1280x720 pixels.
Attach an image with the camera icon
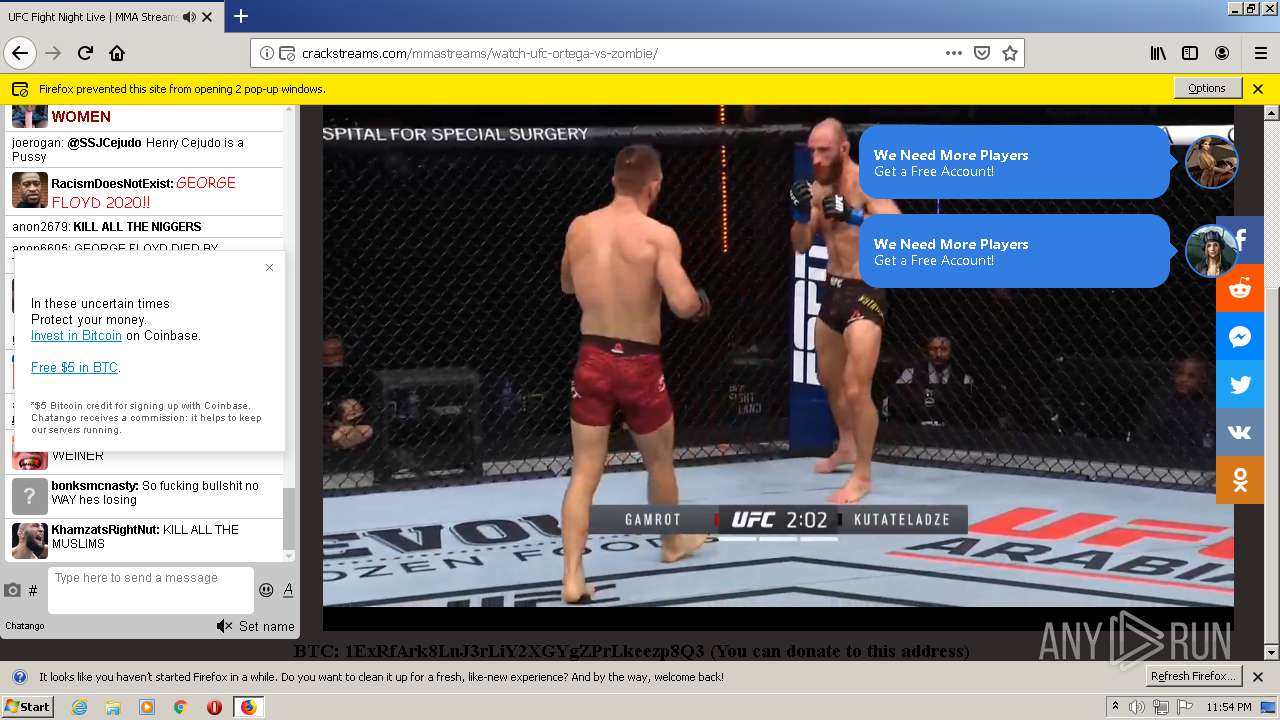pos(13,590)
